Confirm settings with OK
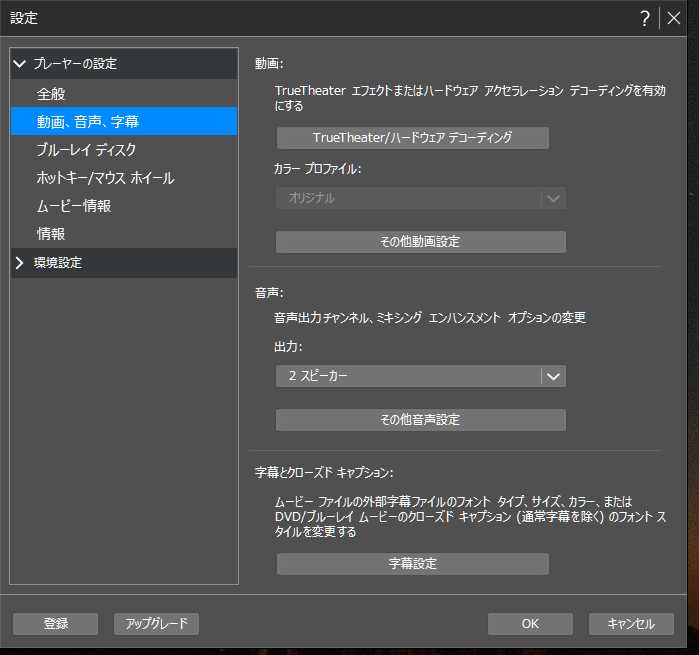 [x=530, y=623]
